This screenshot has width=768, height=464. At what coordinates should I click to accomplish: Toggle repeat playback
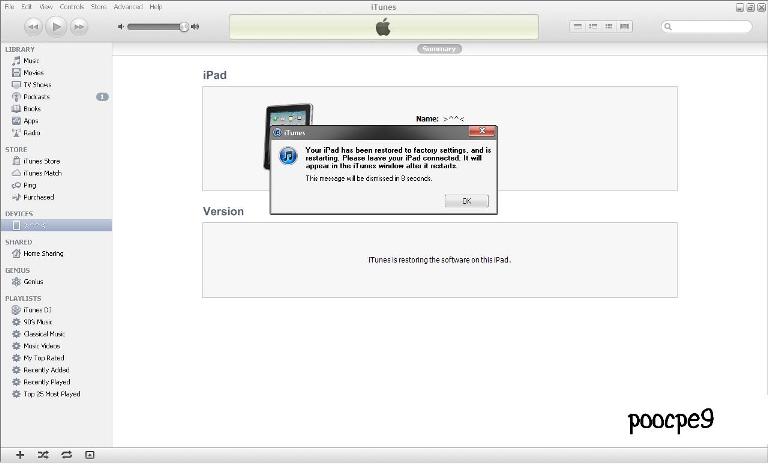[x=67, y=455]
